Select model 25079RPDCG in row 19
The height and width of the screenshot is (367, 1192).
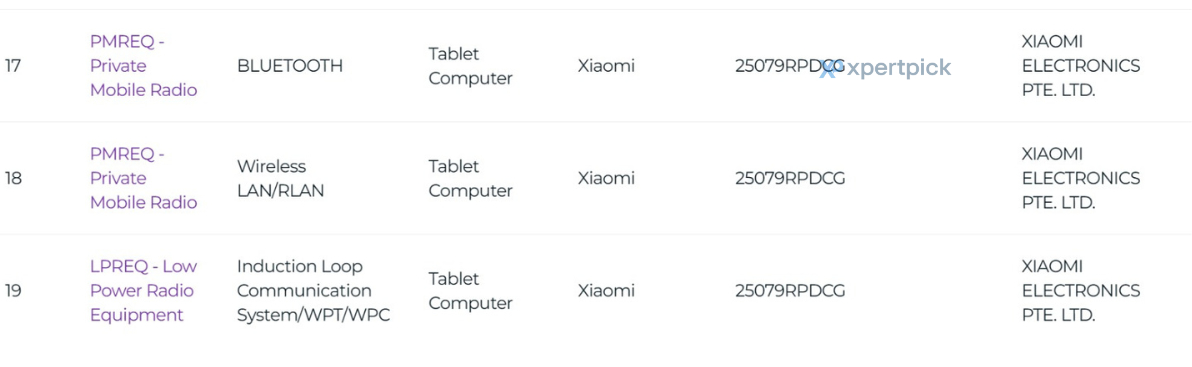coord(790,291)
